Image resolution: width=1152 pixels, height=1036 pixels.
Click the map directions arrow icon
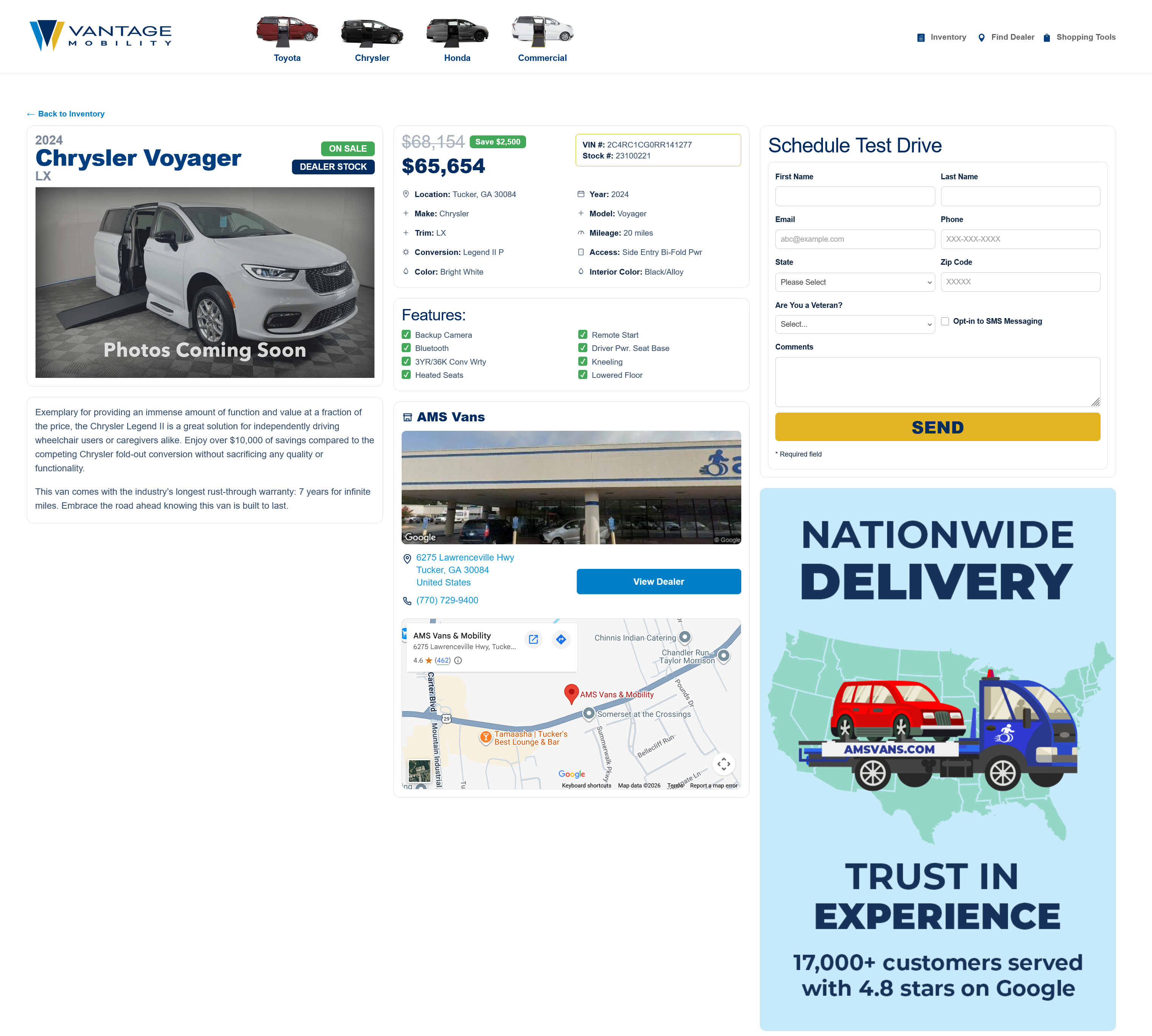pyautogui.click(x=561, y=639)
